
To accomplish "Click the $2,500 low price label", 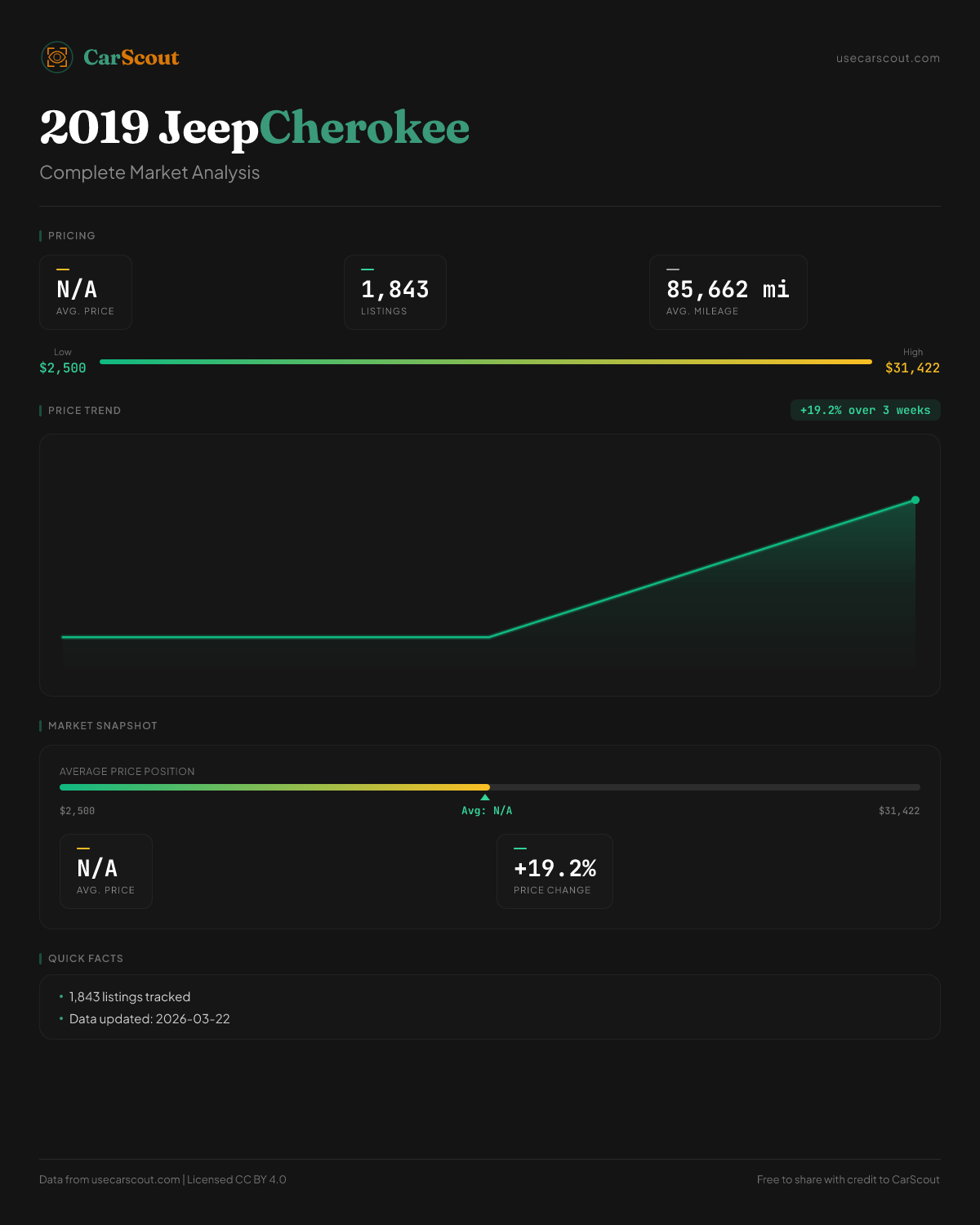I will click(63, 367).
